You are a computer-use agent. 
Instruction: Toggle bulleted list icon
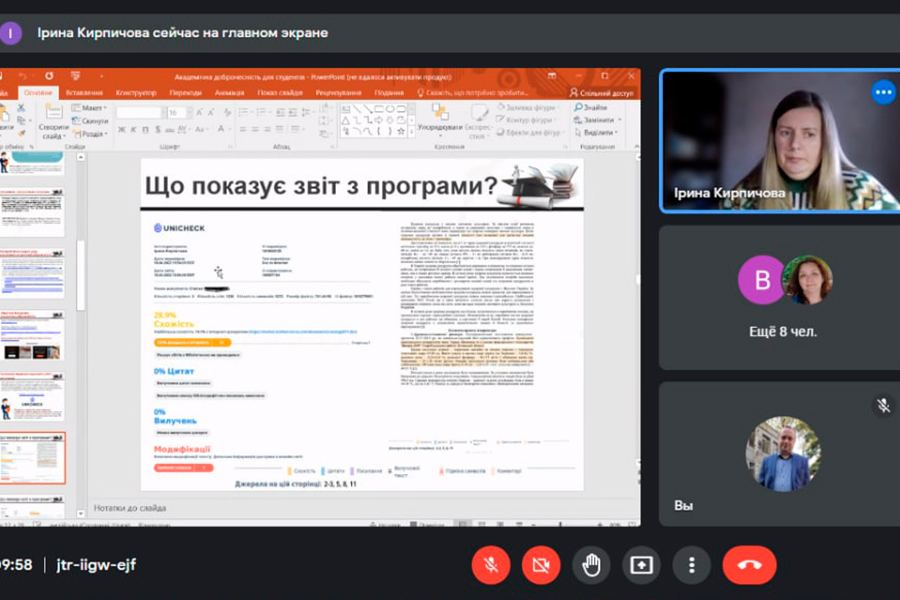pos(244,112)
